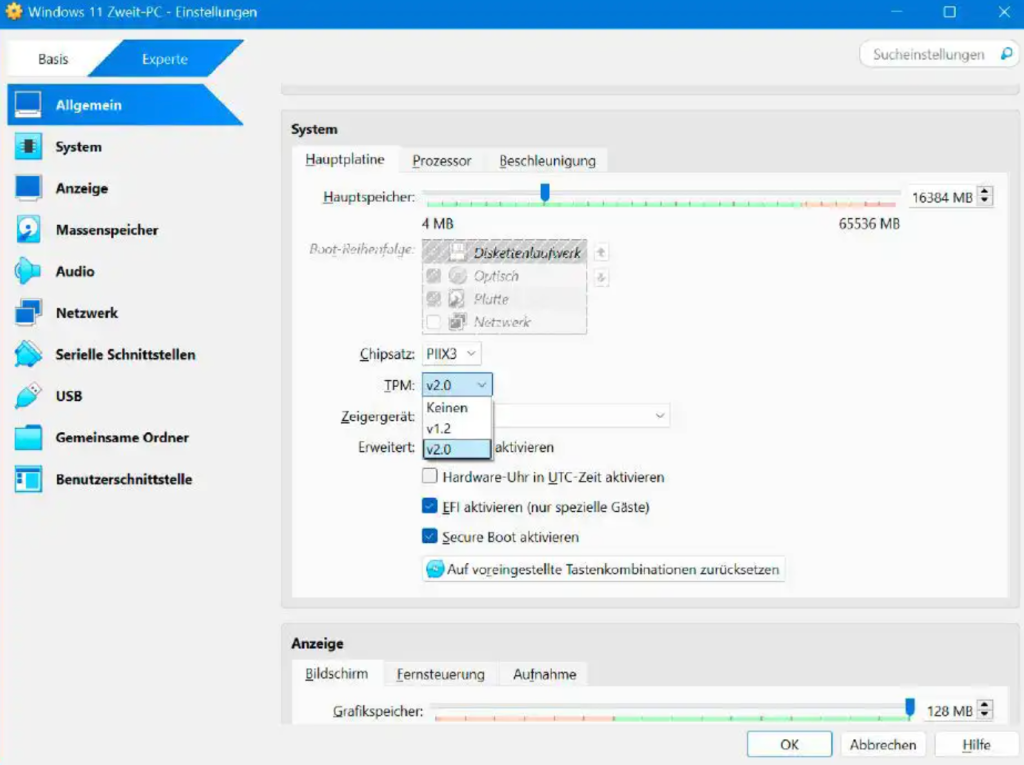Select the USB settings icon
Viewport: 1024px width, 765px height.
click(x=28, y=396)
